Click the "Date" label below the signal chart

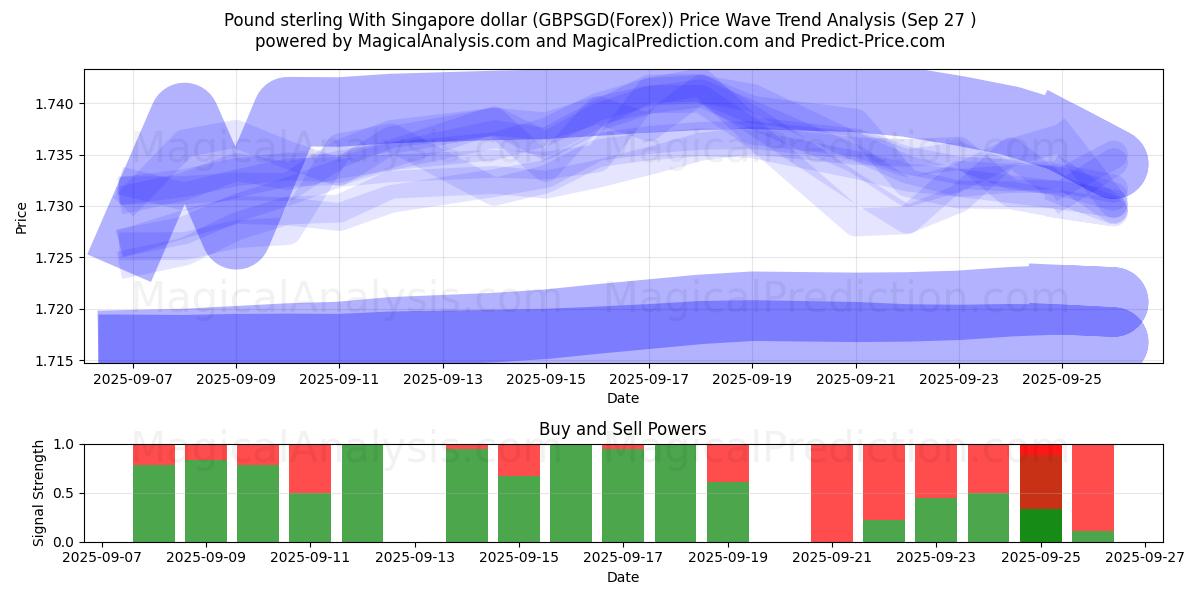622,577
